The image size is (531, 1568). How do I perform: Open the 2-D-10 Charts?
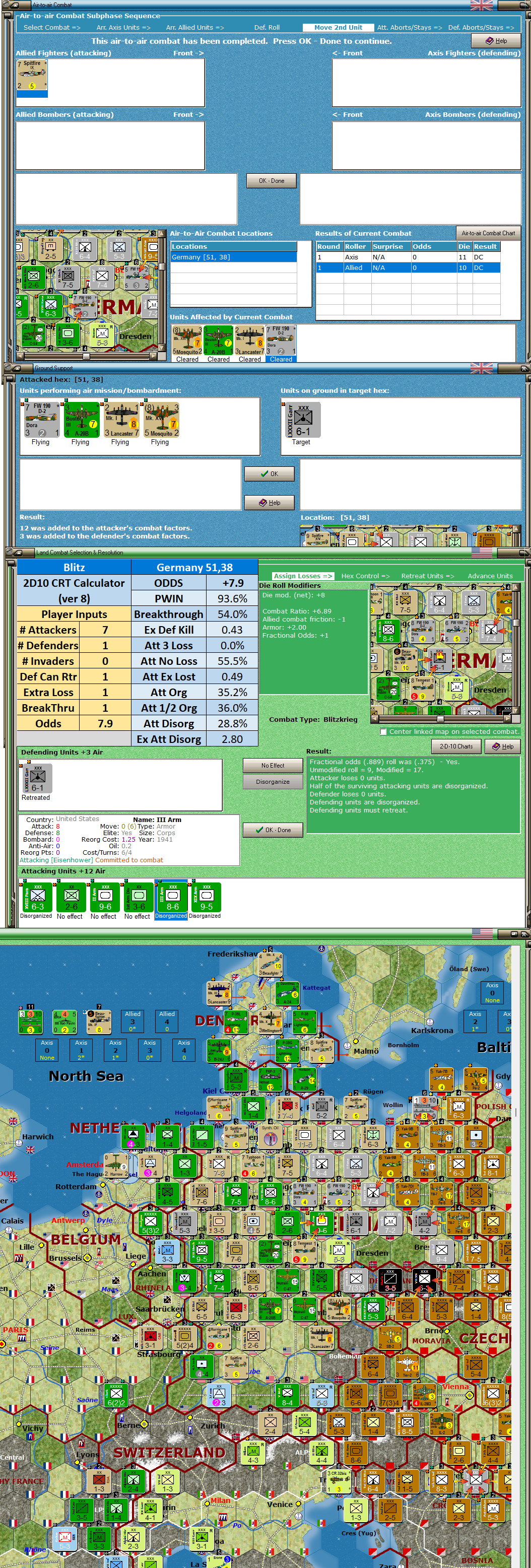(x=456, y=746)
